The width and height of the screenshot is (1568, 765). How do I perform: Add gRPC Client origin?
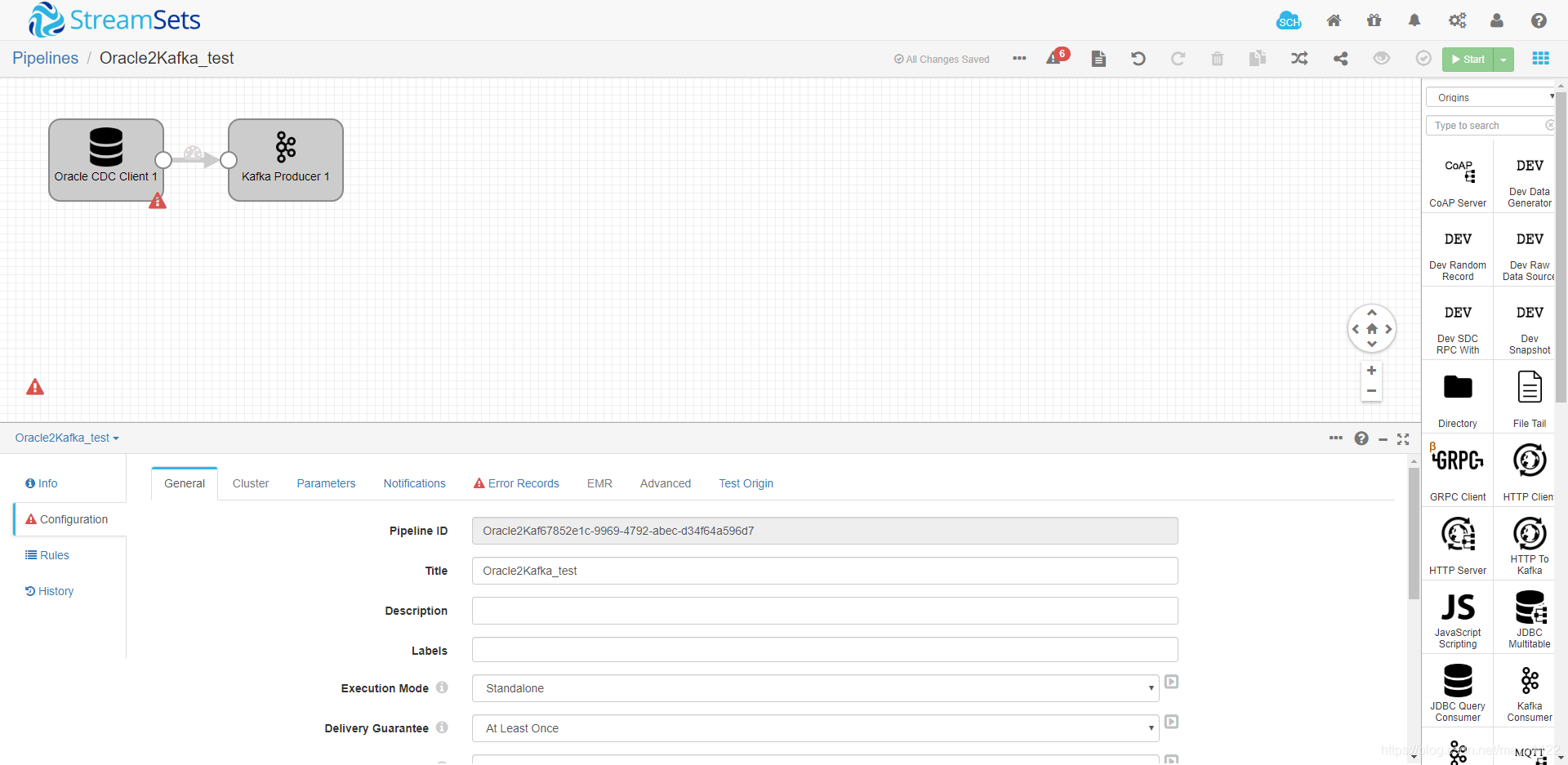pos(1458,472)
